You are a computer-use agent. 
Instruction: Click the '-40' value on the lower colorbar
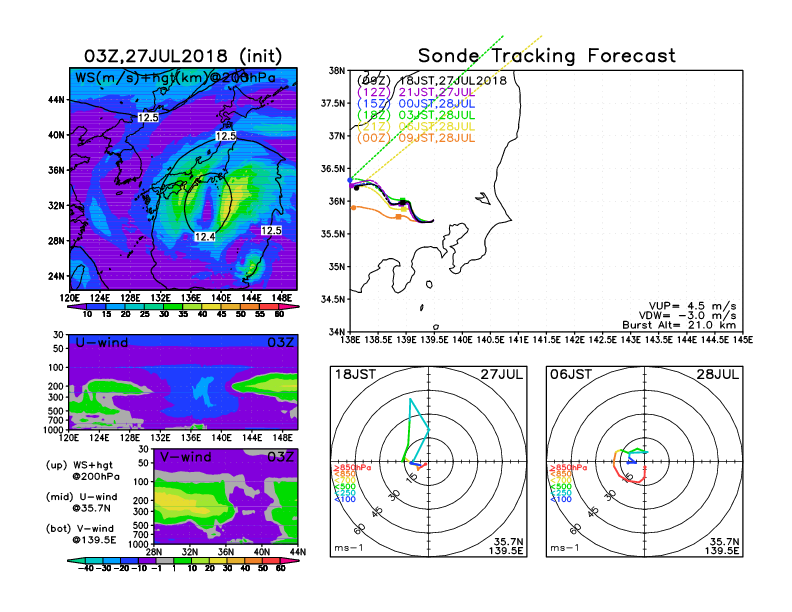(x=86, y=569)
